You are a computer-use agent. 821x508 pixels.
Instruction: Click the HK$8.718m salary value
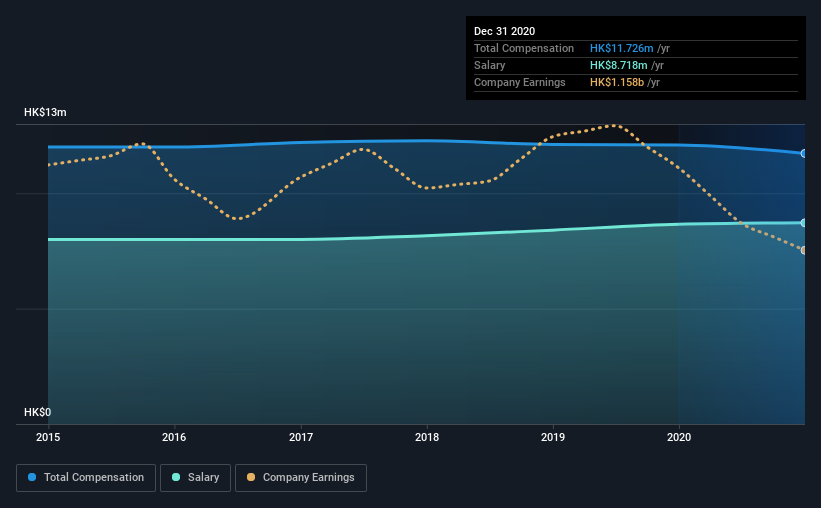click(618, 65)
